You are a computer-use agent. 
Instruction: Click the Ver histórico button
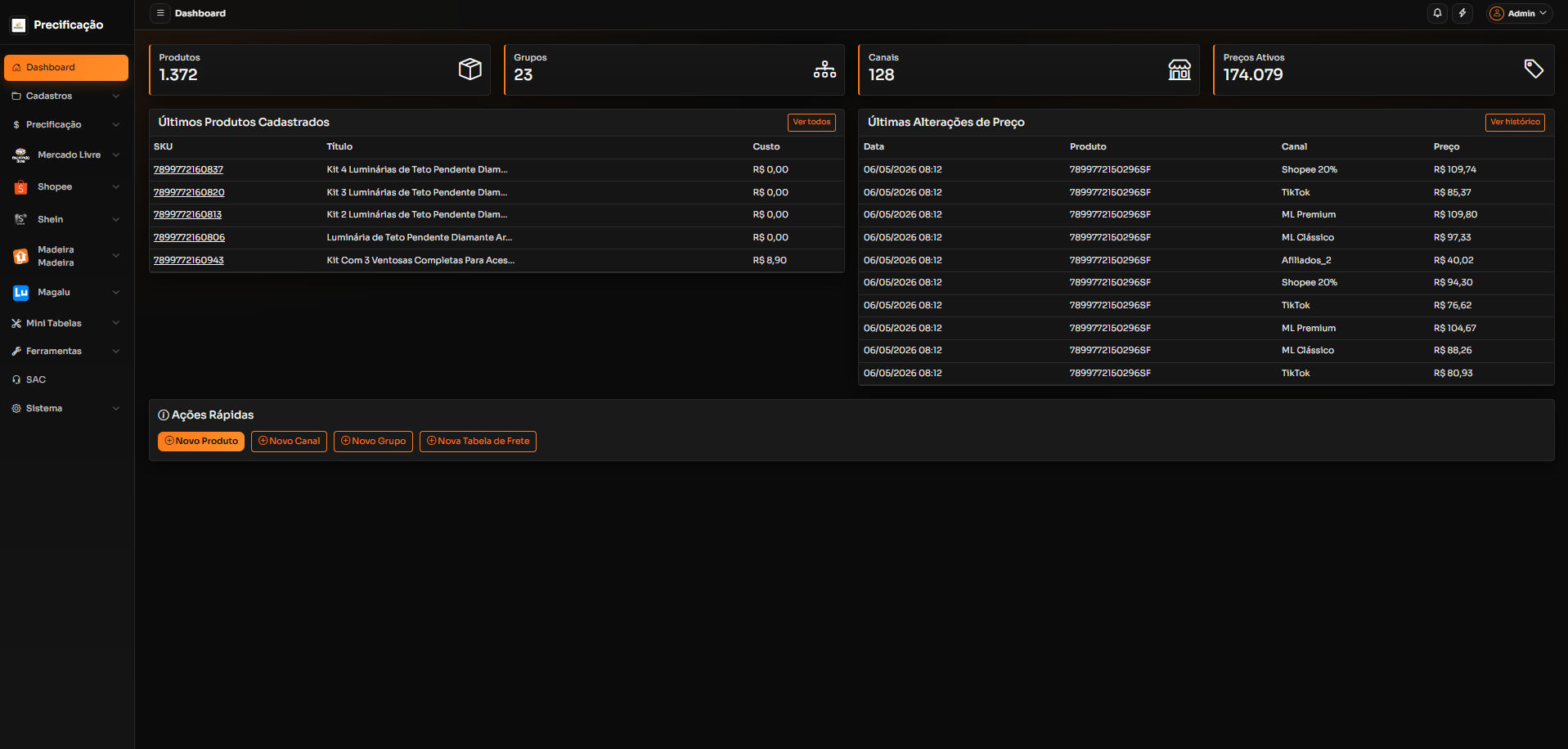[x=1515, y=123]
